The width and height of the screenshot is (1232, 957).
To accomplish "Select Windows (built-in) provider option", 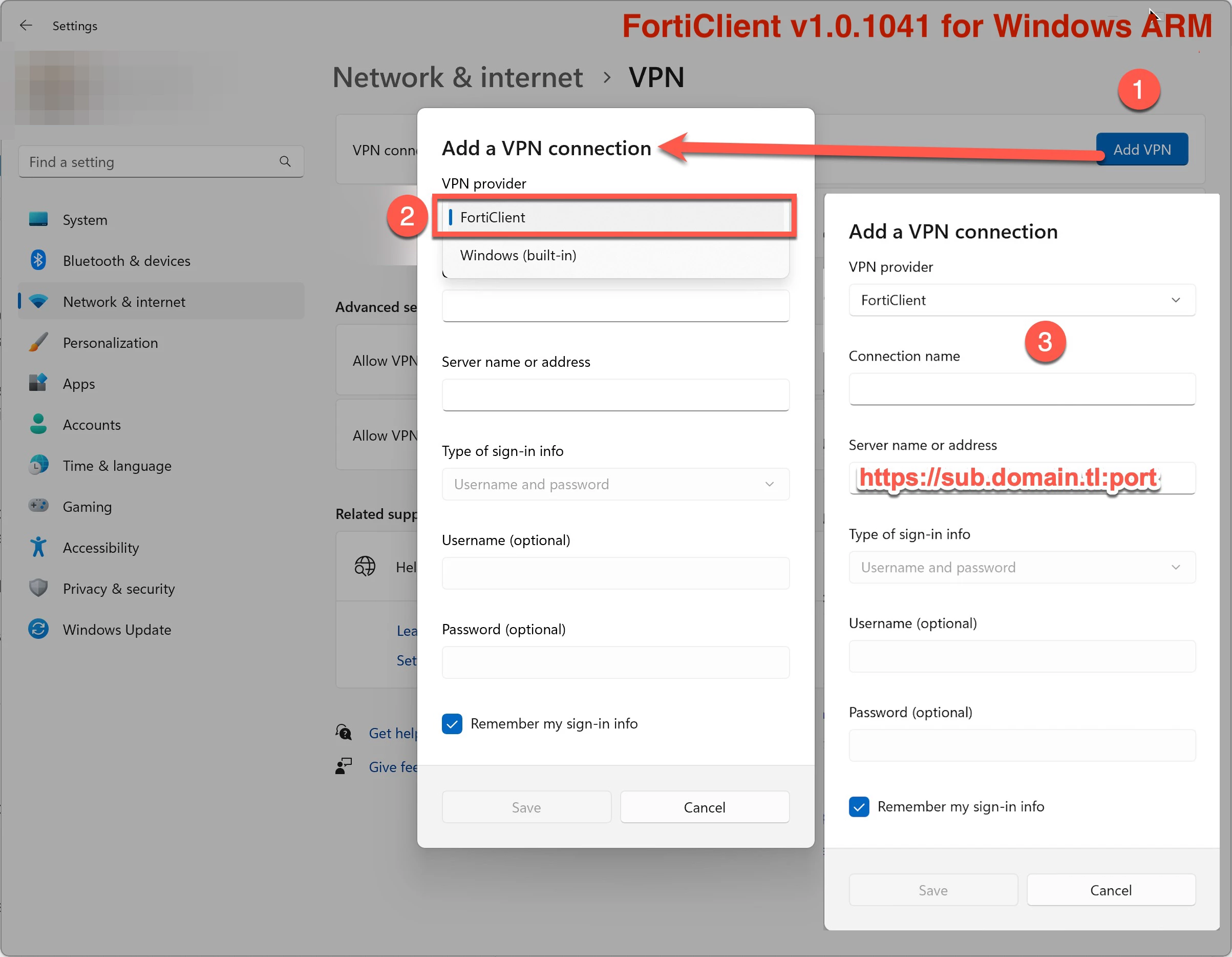I will 616,255.
